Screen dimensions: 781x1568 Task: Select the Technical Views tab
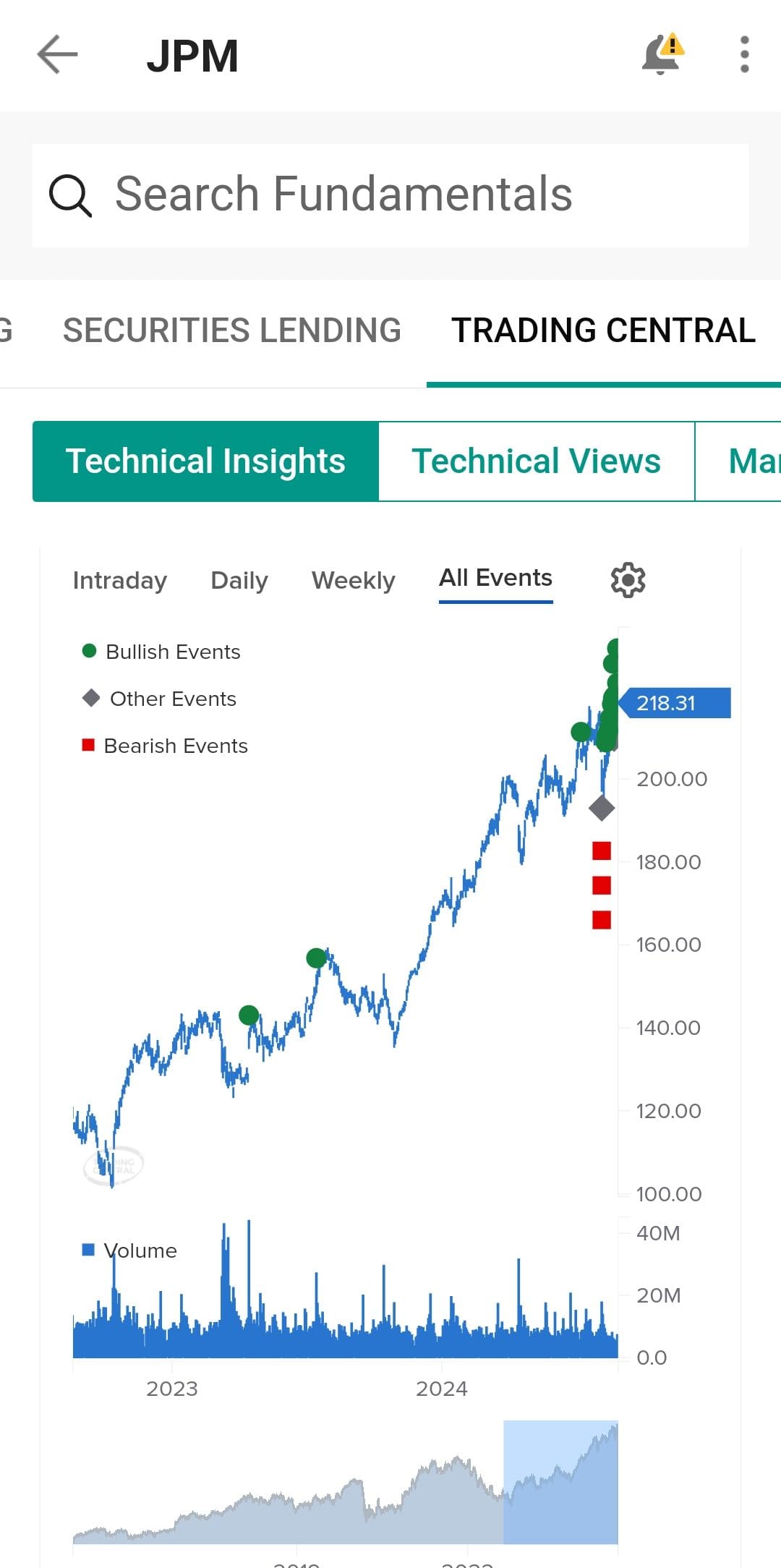click(x=536, y=461)
